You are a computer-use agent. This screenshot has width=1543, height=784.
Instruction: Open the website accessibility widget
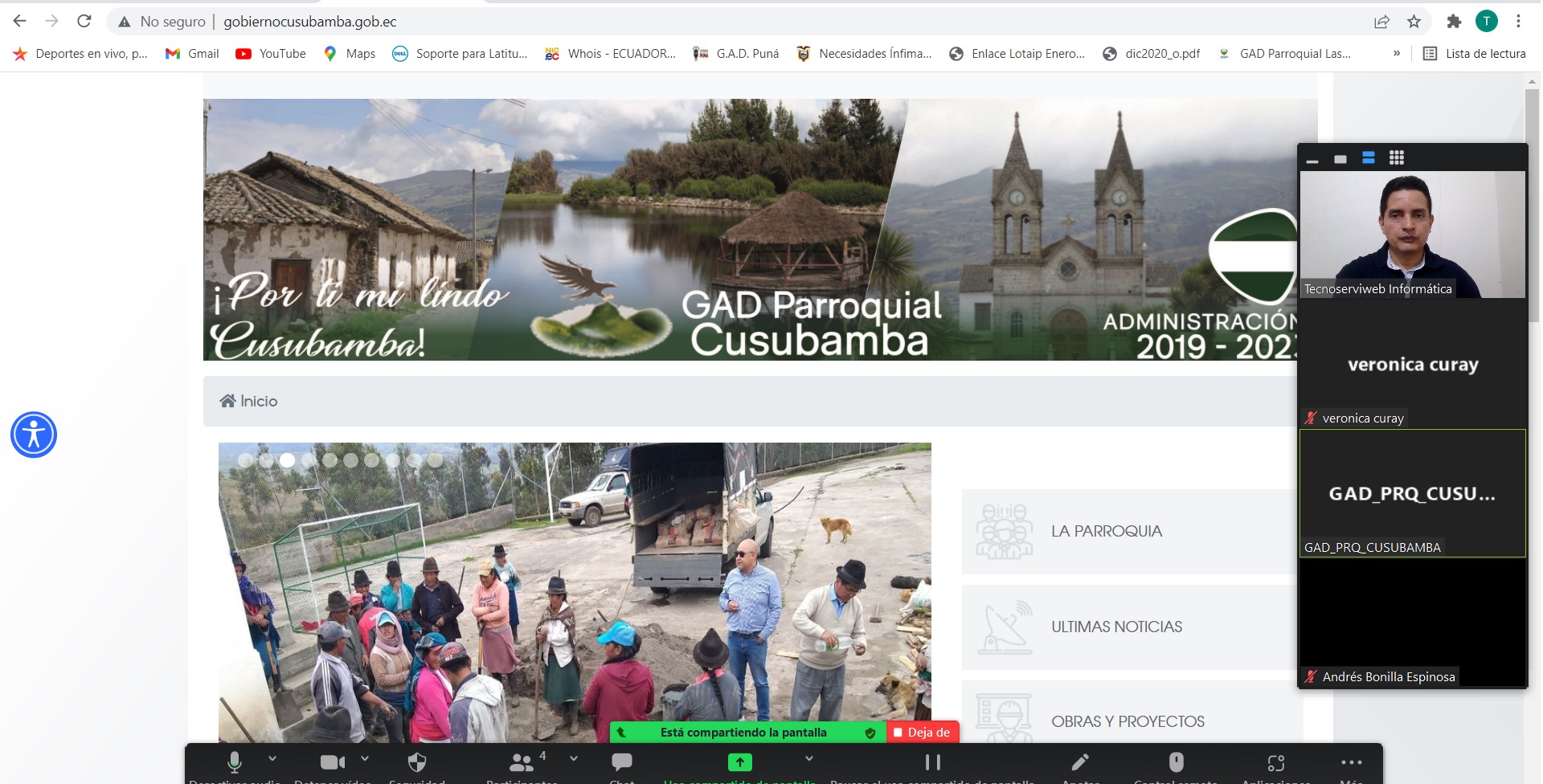(x=34, y=435)
